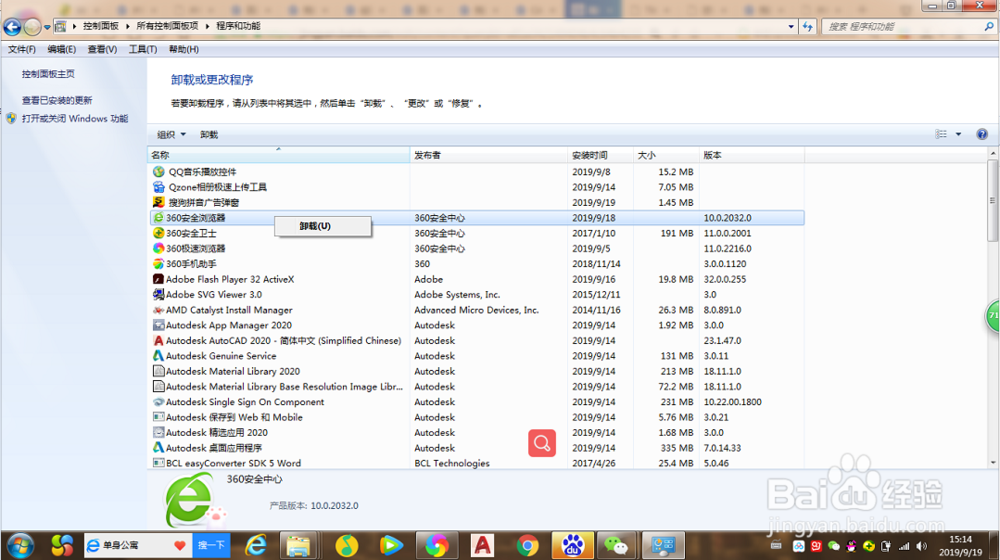Open the Windows Start orb
The height and width of the screenshot is (560, 1000).
pos(20,546)
